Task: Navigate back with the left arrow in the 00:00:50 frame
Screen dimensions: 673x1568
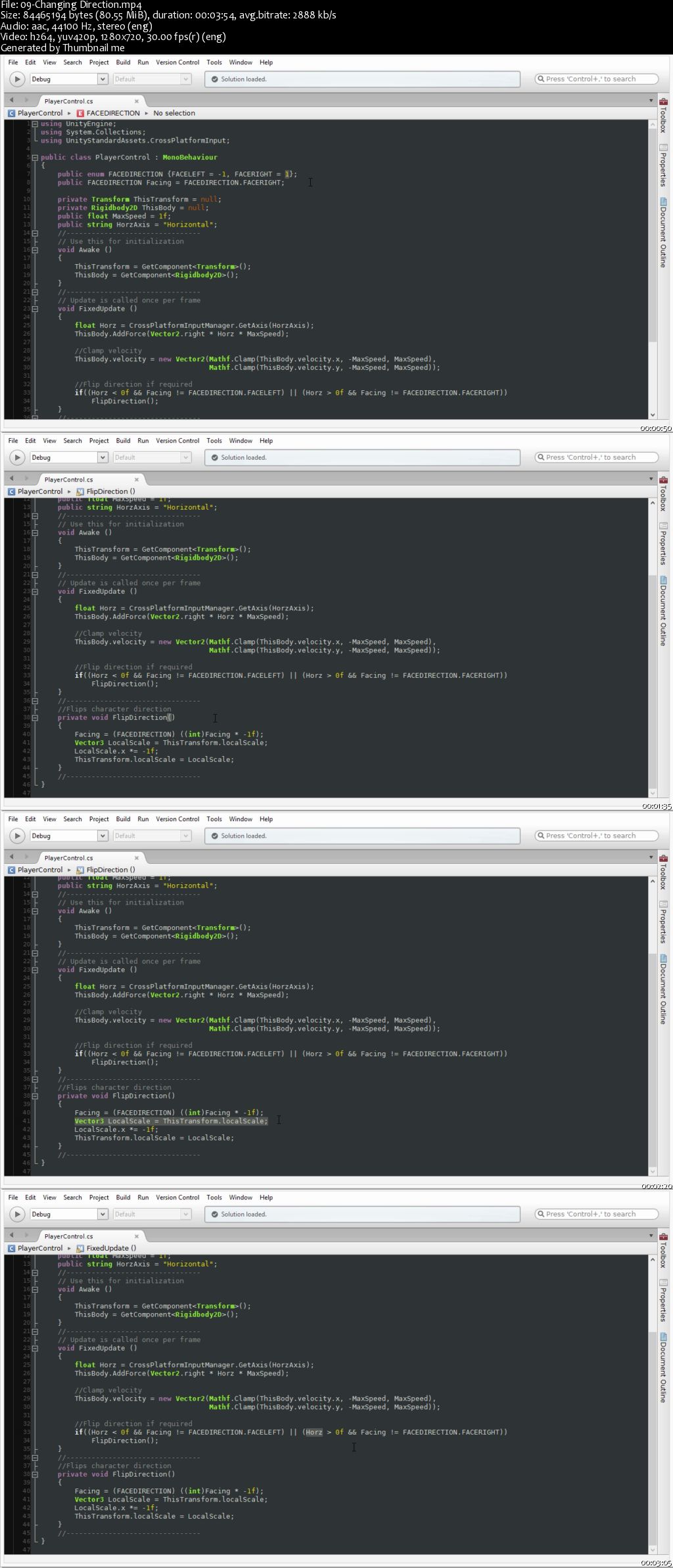Action: point(11,101)
